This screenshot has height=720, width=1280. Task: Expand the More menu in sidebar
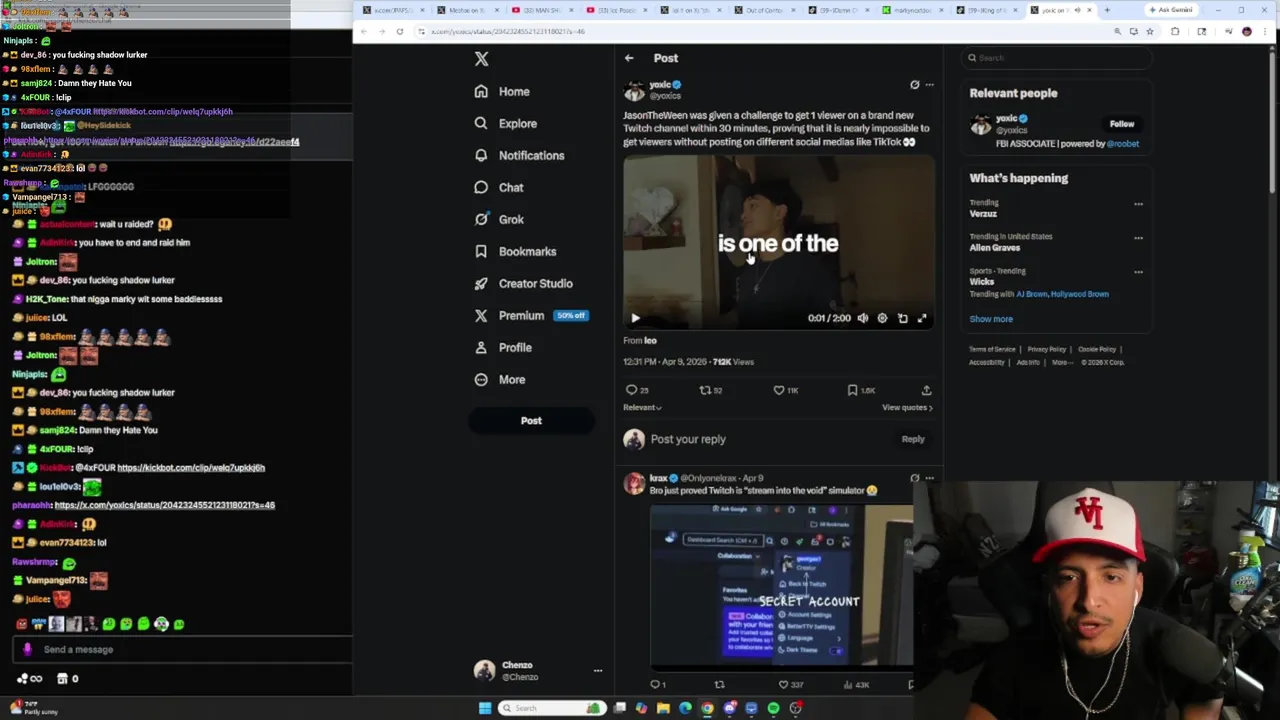499,379
